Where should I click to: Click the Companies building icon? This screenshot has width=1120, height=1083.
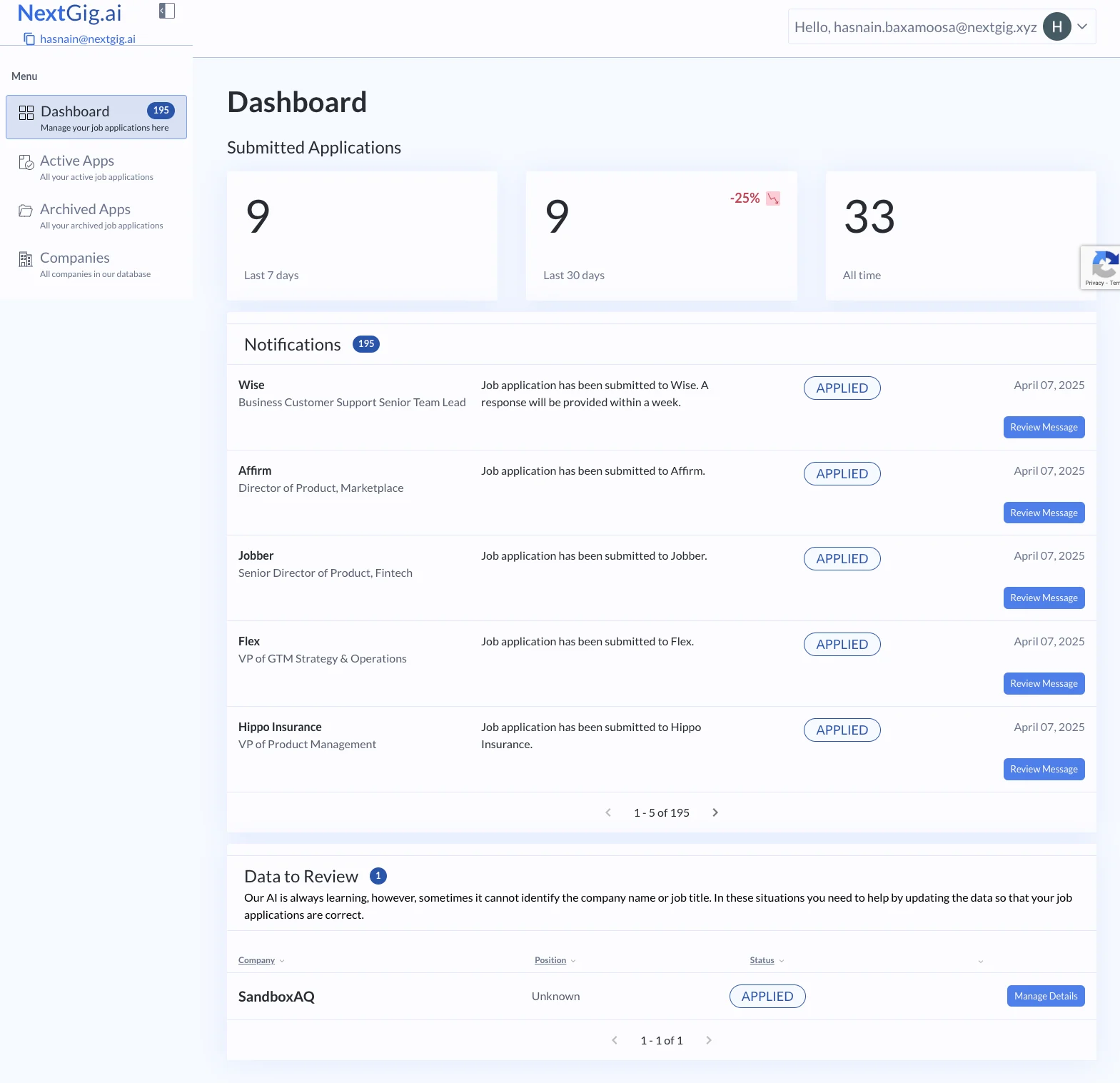[26, 259]
